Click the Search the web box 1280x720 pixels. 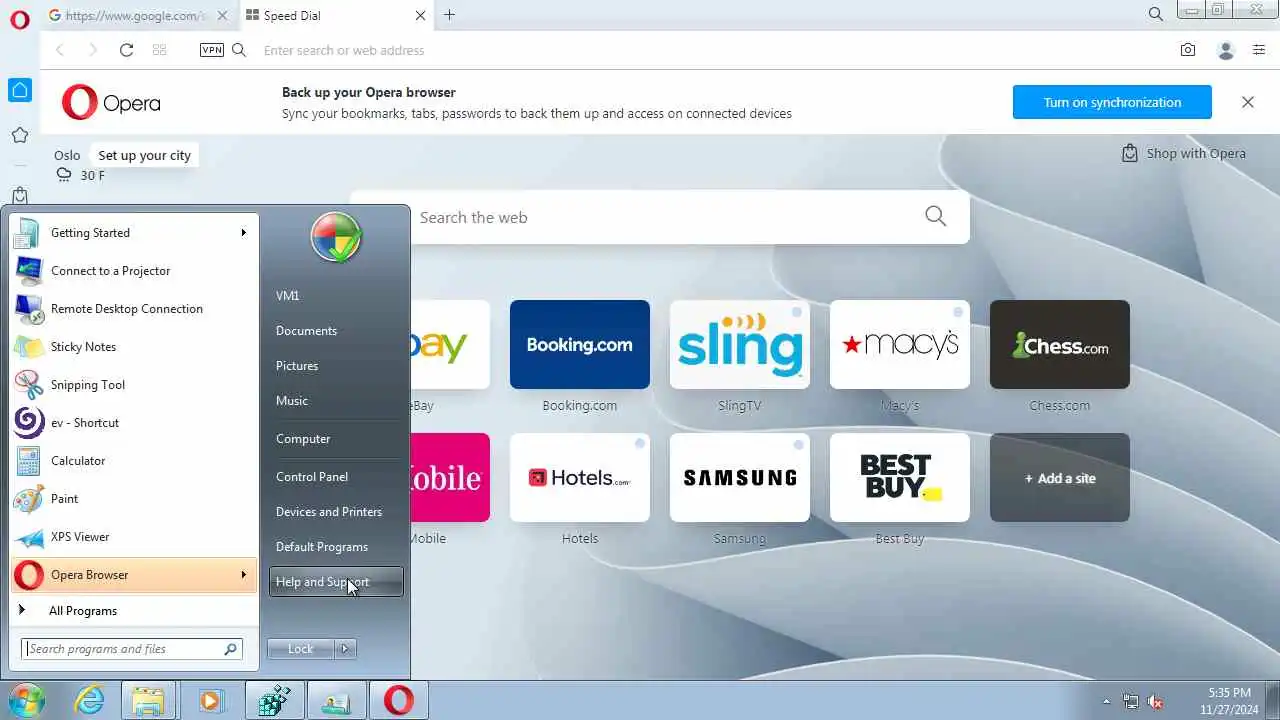[660, 217]
